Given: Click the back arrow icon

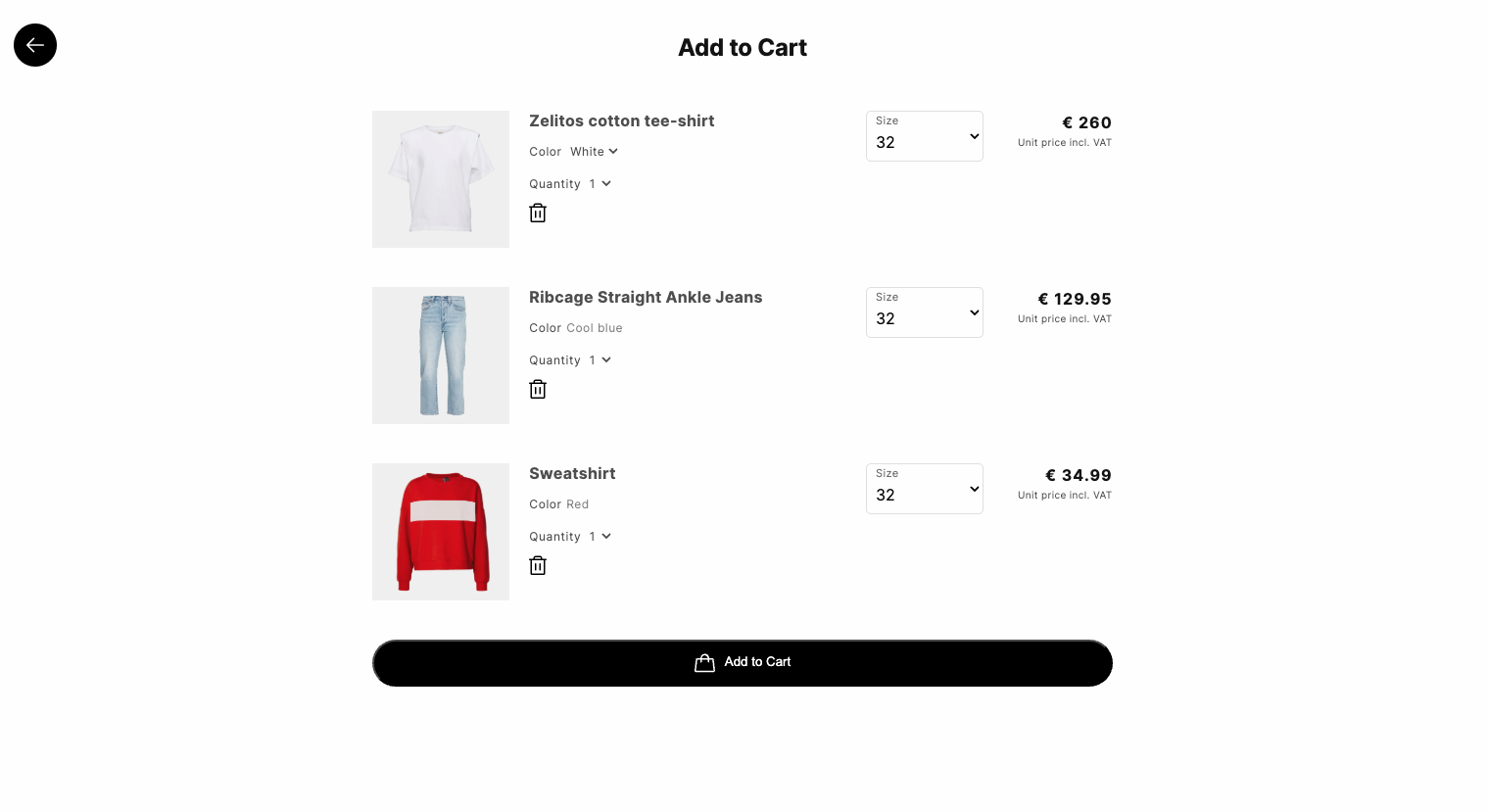Looking at the screenshot, I should 35,45.
